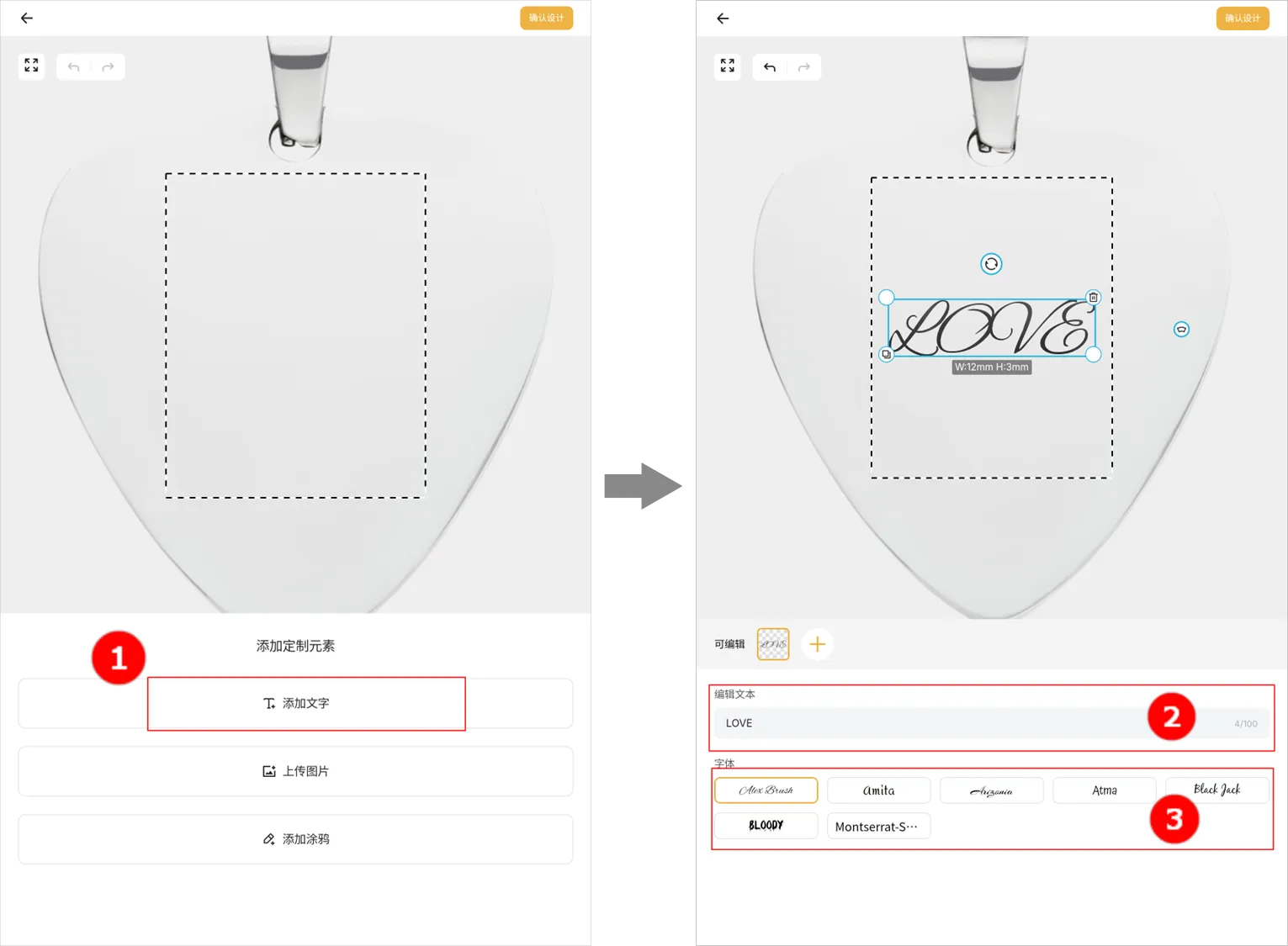This screenshot has height=946, width=1288.
Task: Choose the Black Jack font
Action: coord(1216,790)
